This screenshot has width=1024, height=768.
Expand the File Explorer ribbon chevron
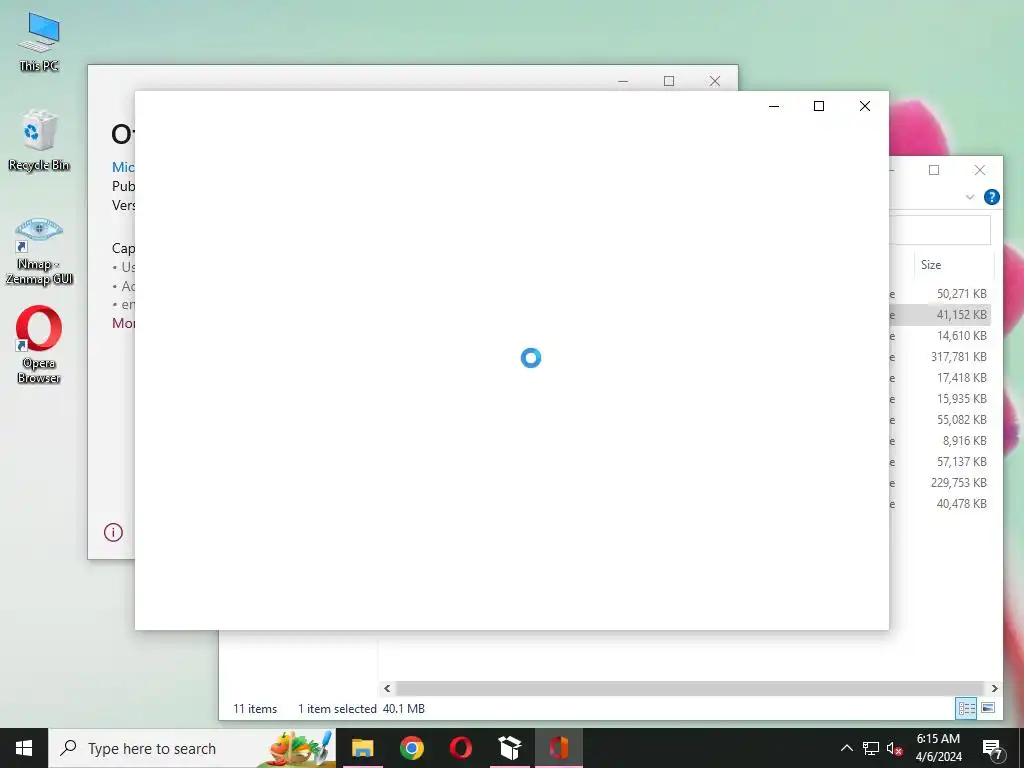click(970, 197)
